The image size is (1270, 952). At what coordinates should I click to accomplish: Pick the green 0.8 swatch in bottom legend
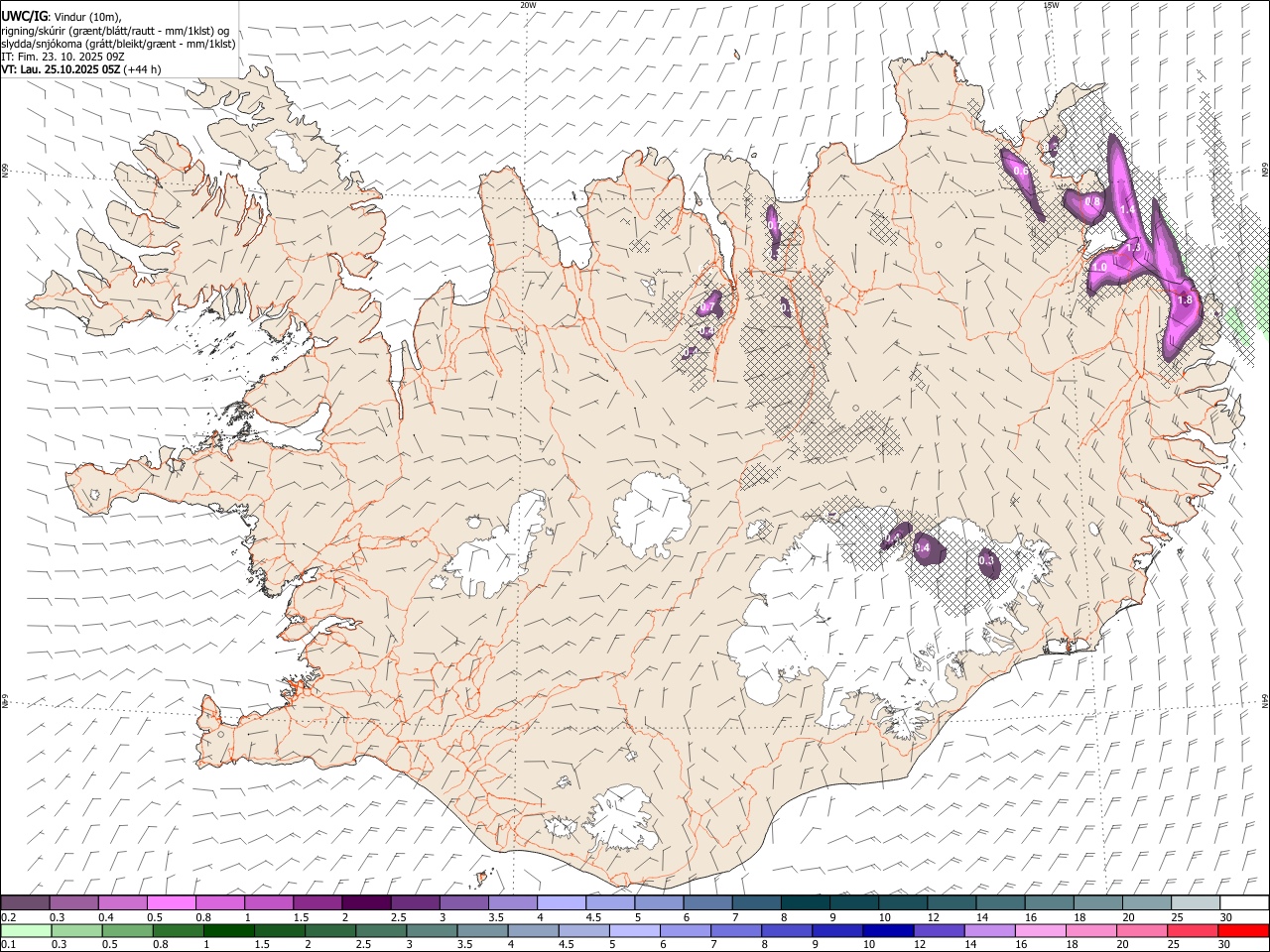179,931
